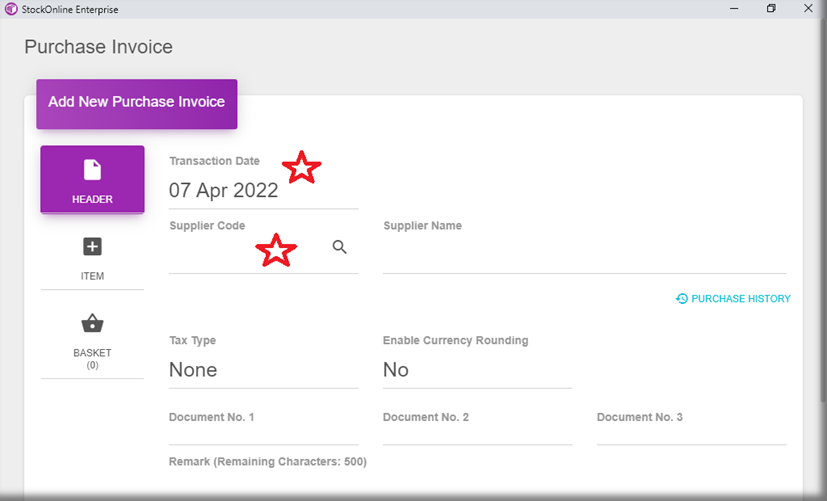Click the Document No. 2 field
Viewport: 827px width, 501px height.
477,433
